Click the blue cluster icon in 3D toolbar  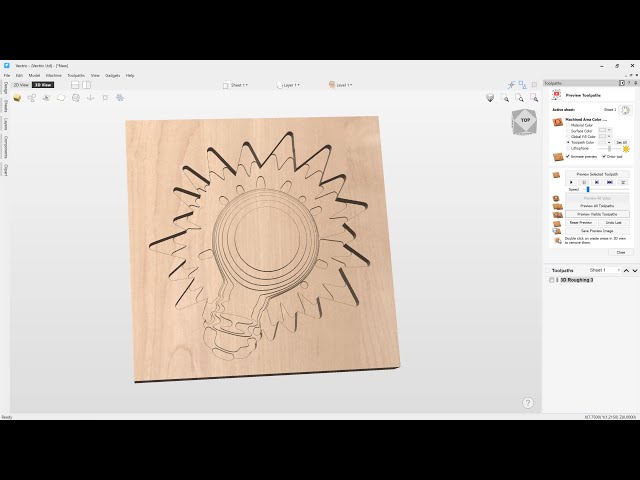pyautogui.click(x=120, y=98)
